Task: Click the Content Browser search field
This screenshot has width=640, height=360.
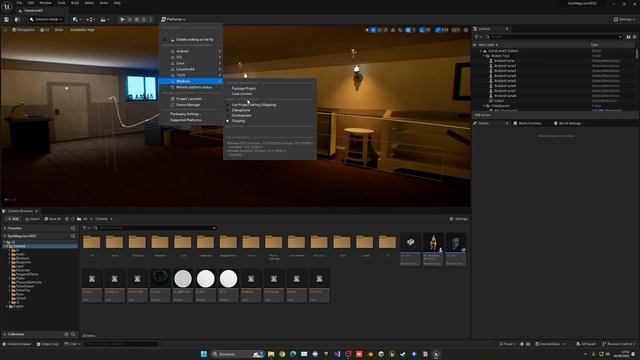Action: pyautogui.click(x=155, y=228)
